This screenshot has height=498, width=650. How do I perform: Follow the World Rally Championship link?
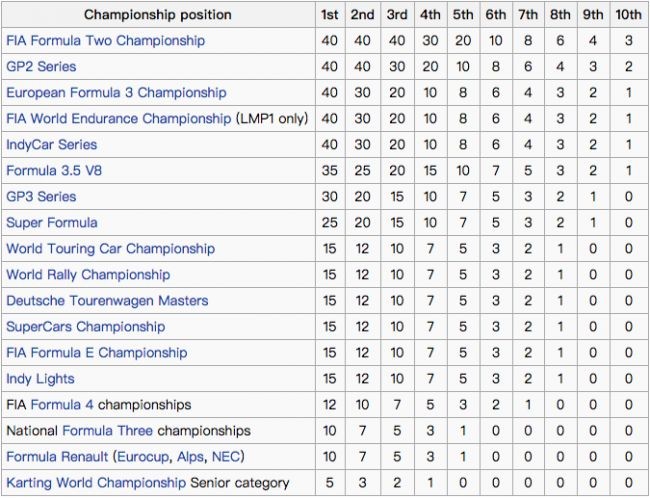88,275
